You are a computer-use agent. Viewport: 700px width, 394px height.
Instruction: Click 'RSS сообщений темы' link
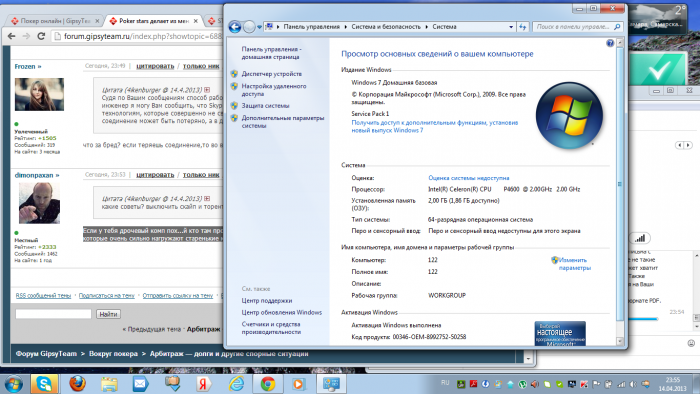[43, 295]
